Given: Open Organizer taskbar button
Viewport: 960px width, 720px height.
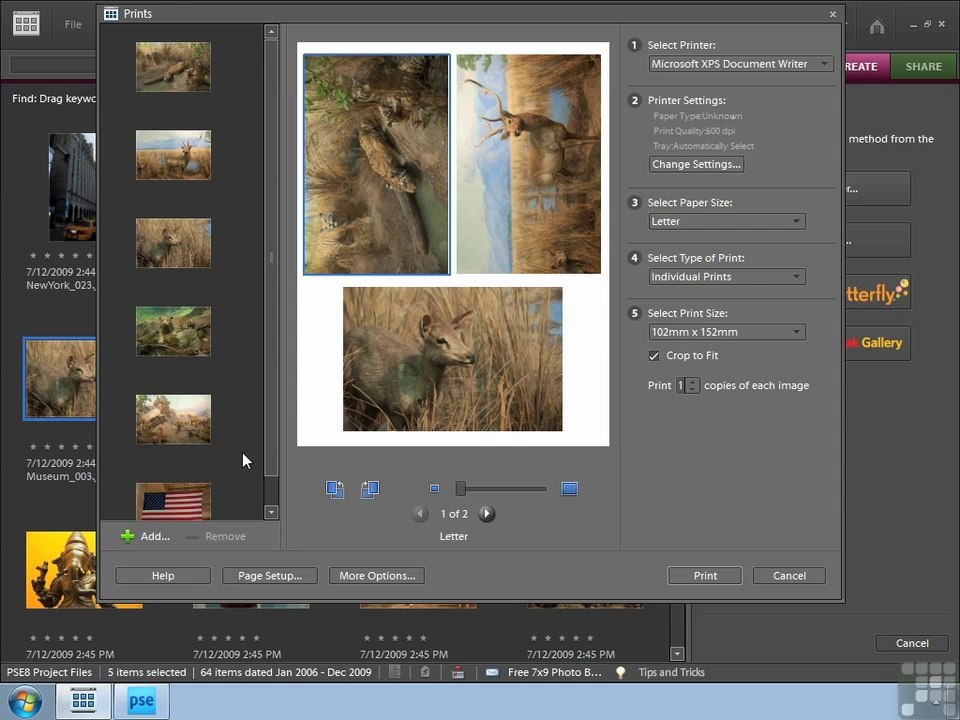Looking at the screenshot, I should click(x=83, y=701).
